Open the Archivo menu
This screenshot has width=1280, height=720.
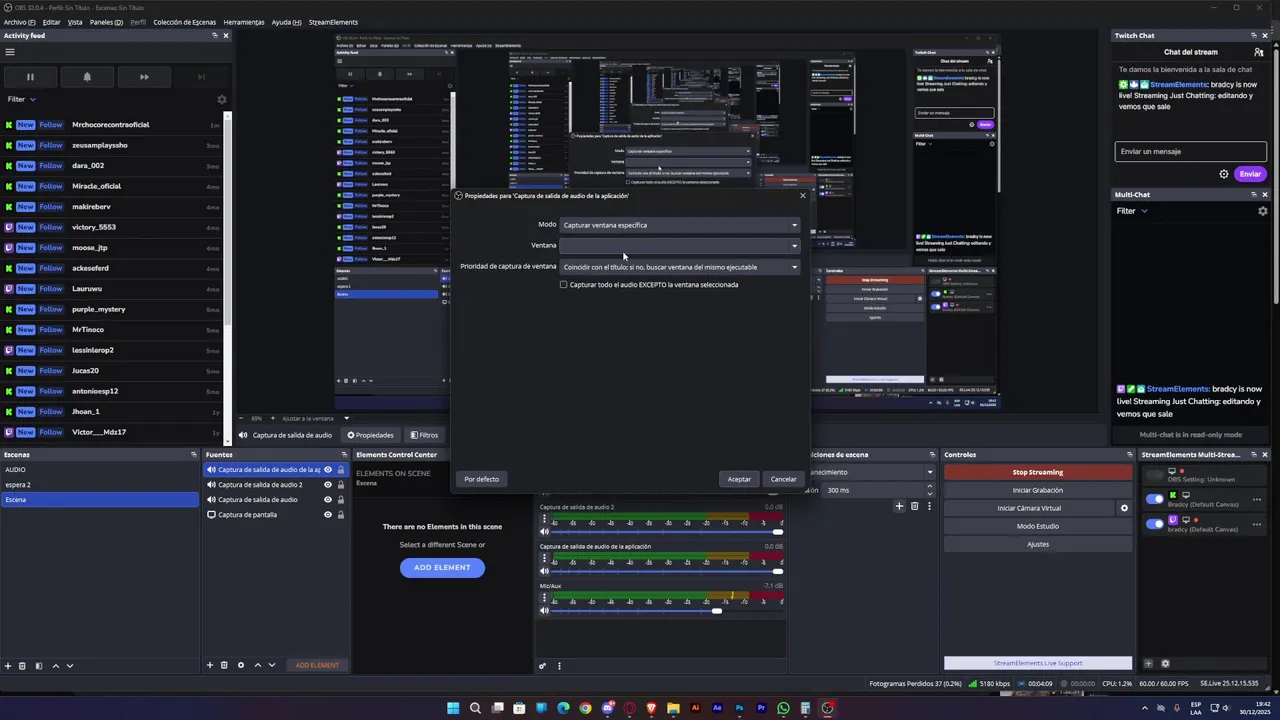(19, 22)
